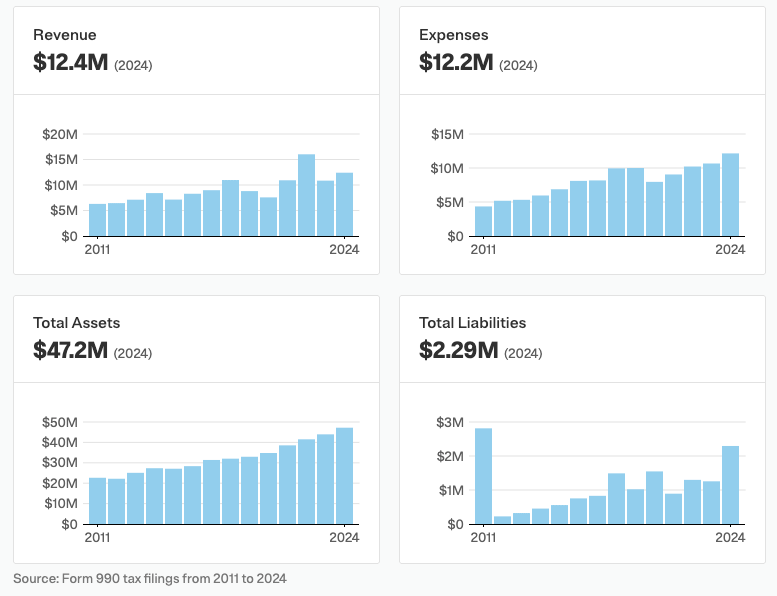Image resolution: width=777 pixels, height=596 pixels.
Task: Click the 2024 x-axis label in Total Liabilities chart
Action: pos(730,538)
